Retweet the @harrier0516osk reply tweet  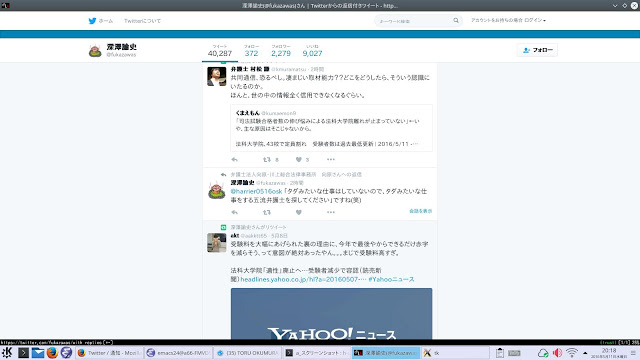point(267,212)
